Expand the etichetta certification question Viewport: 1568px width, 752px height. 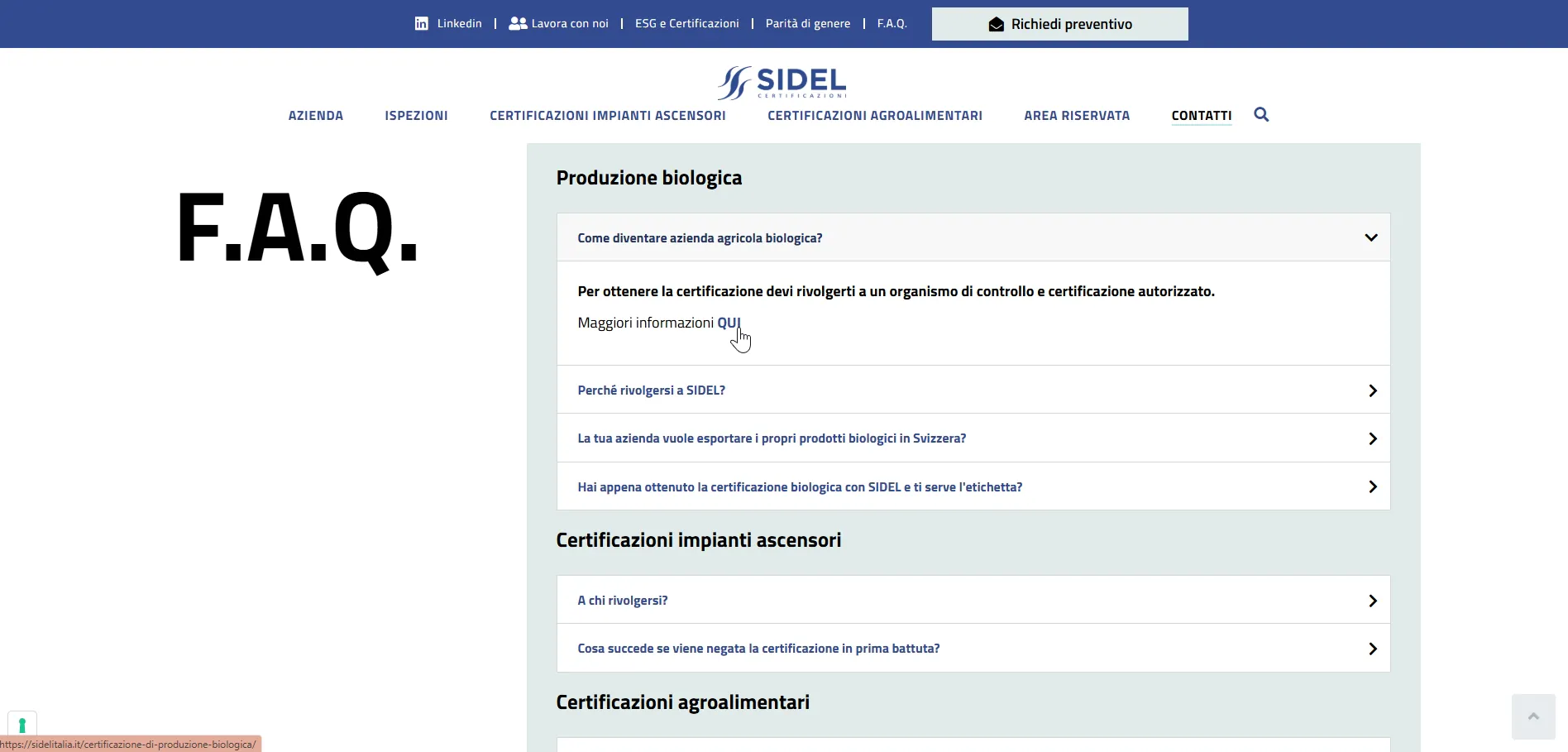click(x=799, y=487)
